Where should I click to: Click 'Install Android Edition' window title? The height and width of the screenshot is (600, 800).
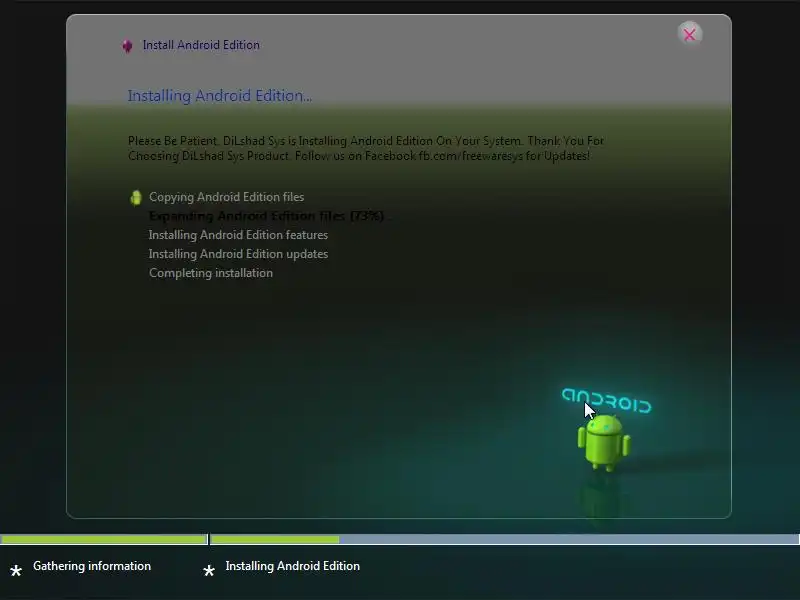point(201,45)
